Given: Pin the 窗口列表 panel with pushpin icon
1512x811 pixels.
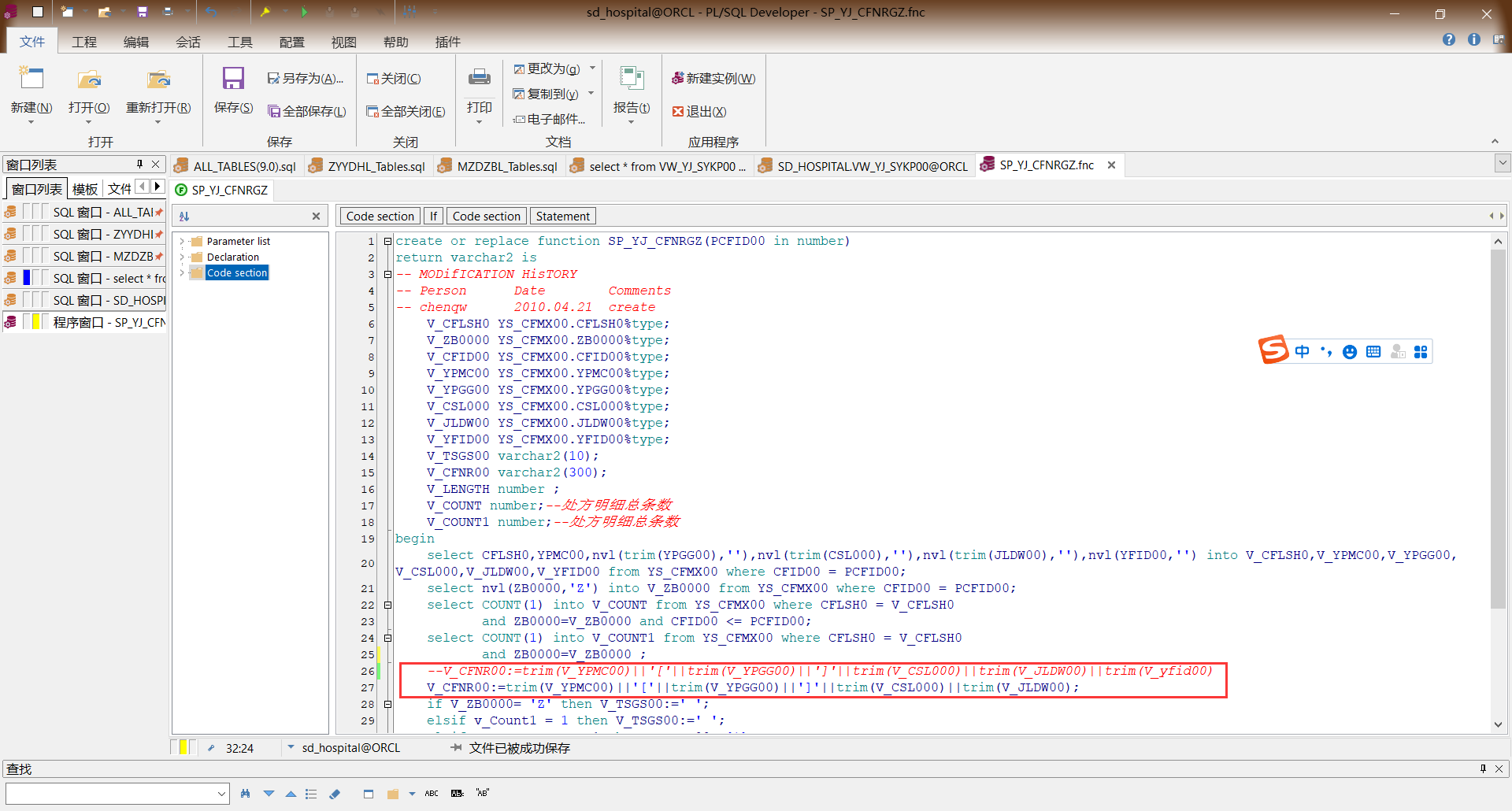Looking at the screenshot, I should [139, 165].
